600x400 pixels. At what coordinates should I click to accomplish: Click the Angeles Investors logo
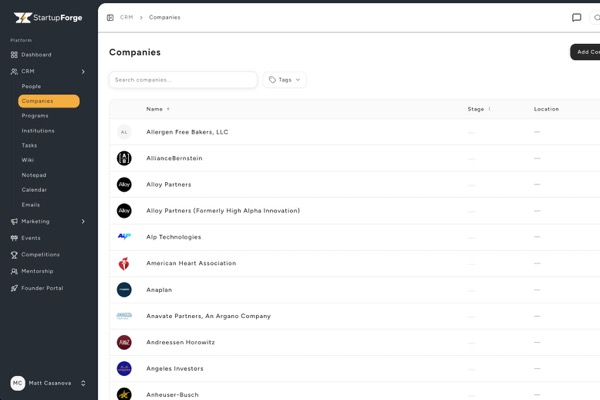click(124, 369)
